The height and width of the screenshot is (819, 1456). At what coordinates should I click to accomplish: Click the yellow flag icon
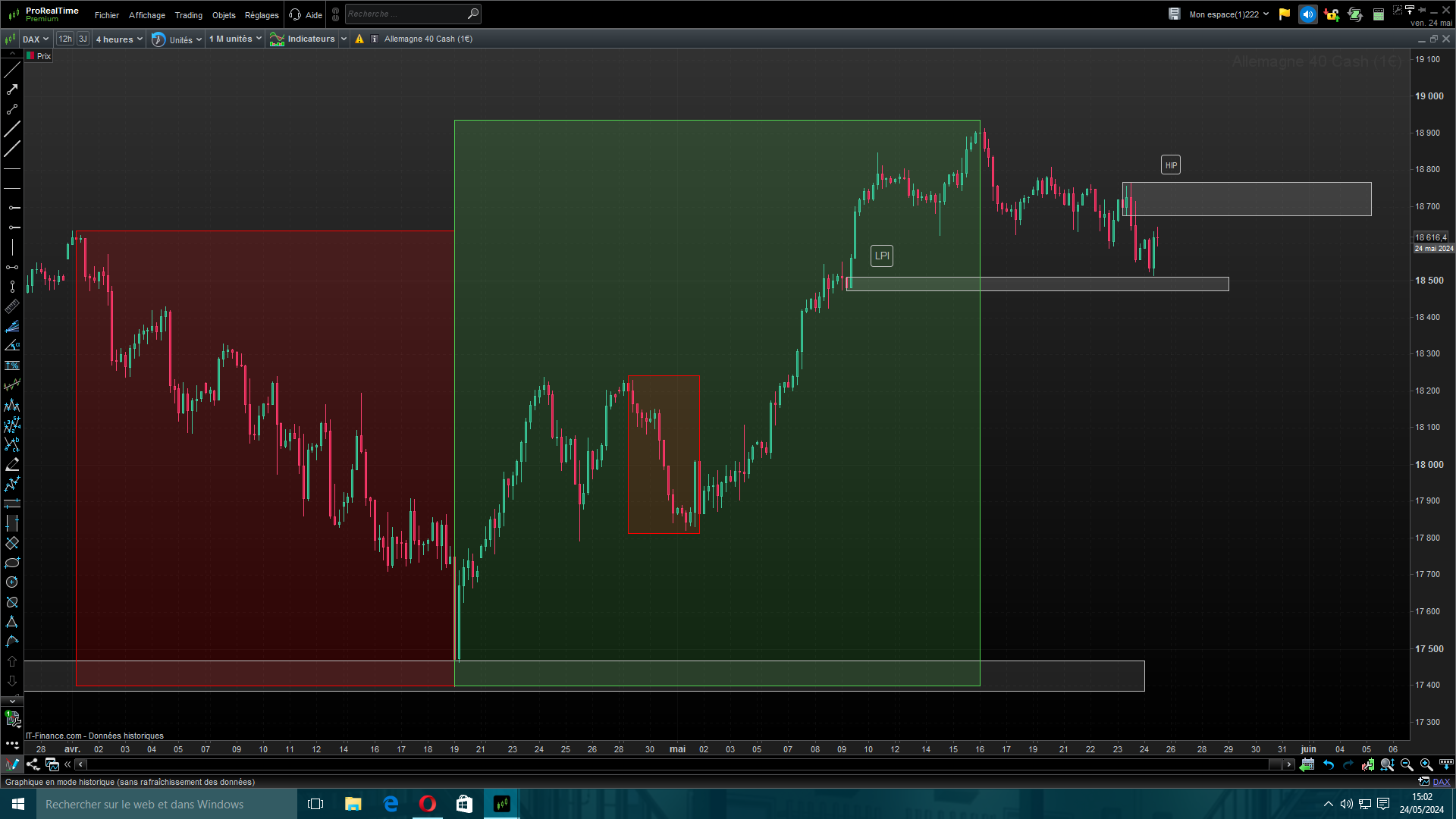[x=1284, y=14]
